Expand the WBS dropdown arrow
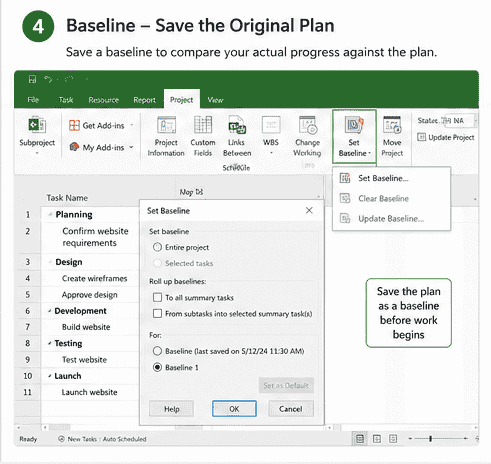The image size is (491, 464). coord(271,153)
